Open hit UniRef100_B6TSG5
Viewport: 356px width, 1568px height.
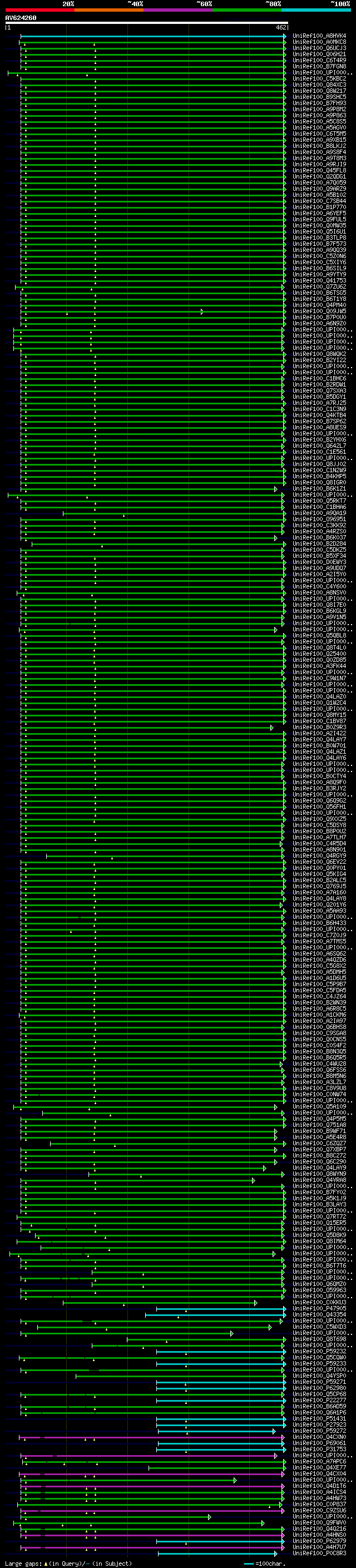319,293
